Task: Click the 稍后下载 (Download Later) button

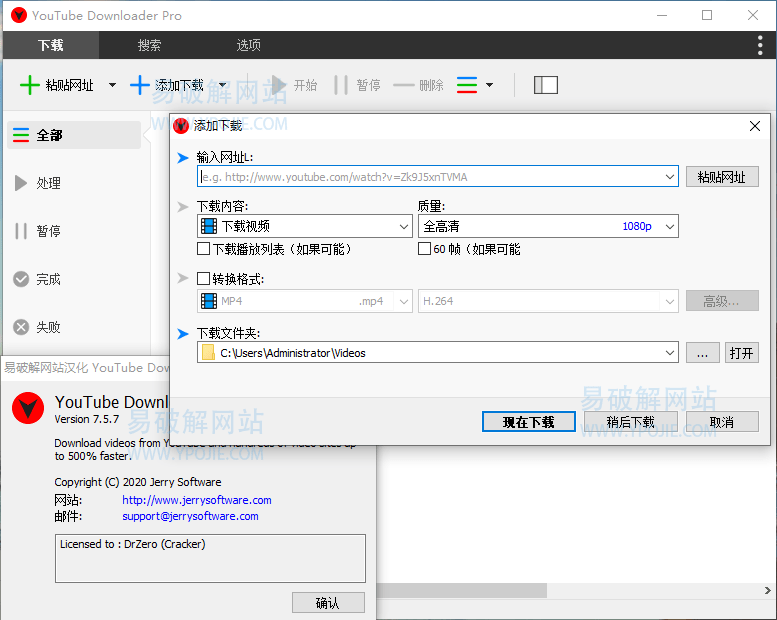Action: (x=631, y=422)
